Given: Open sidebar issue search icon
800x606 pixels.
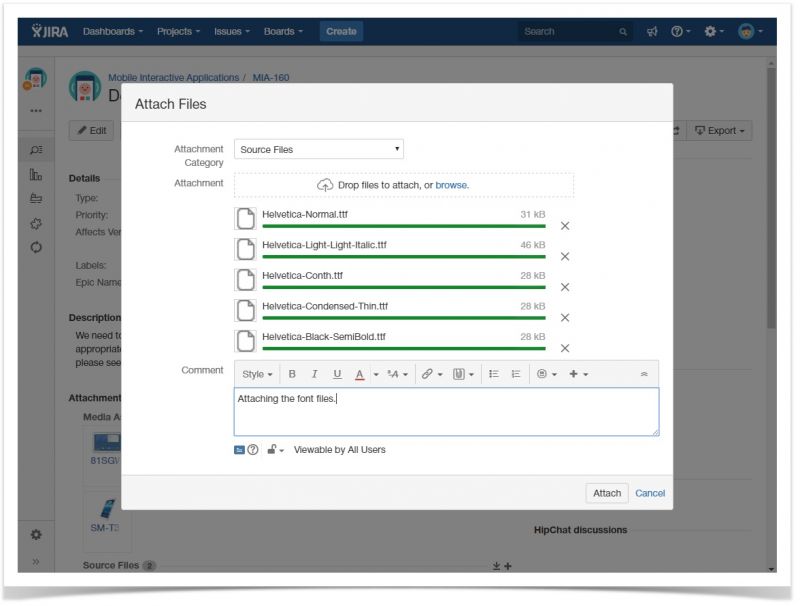Looking at the screenshot, I should click(36, 150).
